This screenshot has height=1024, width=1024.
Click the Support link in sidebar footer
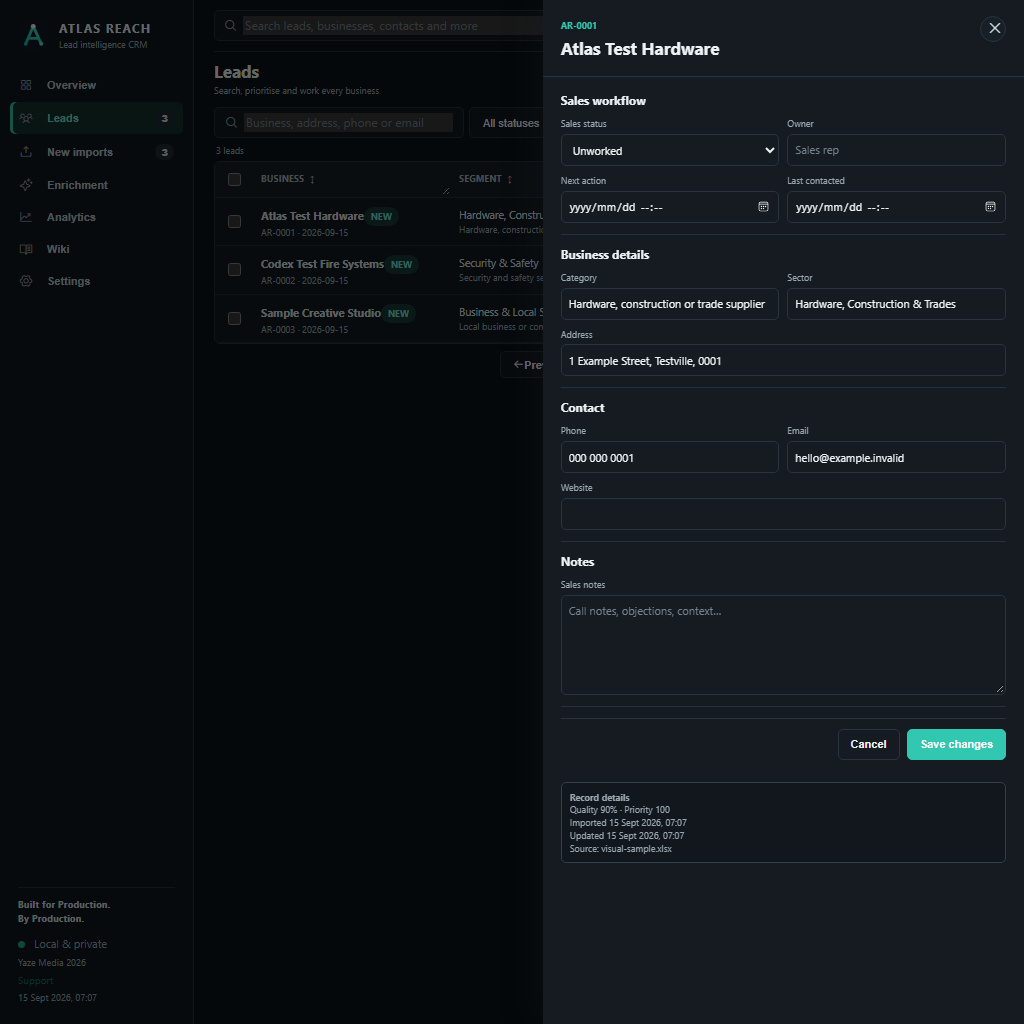36,982
